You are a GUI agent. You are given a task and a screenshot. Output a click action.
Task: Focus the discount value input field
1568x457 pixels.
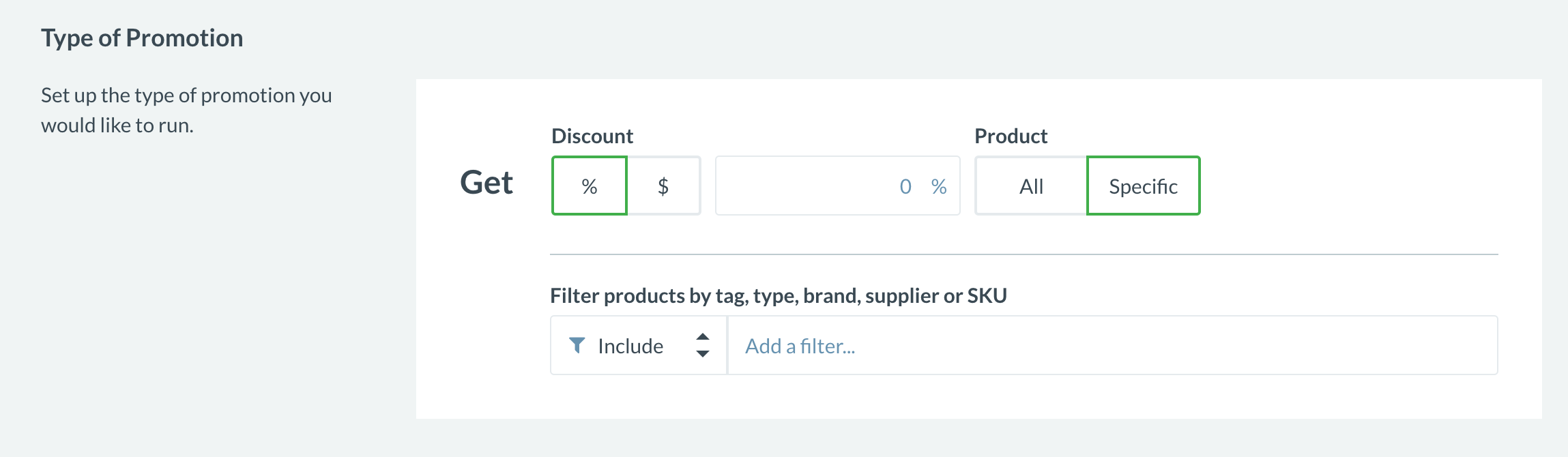pos(805,186)
